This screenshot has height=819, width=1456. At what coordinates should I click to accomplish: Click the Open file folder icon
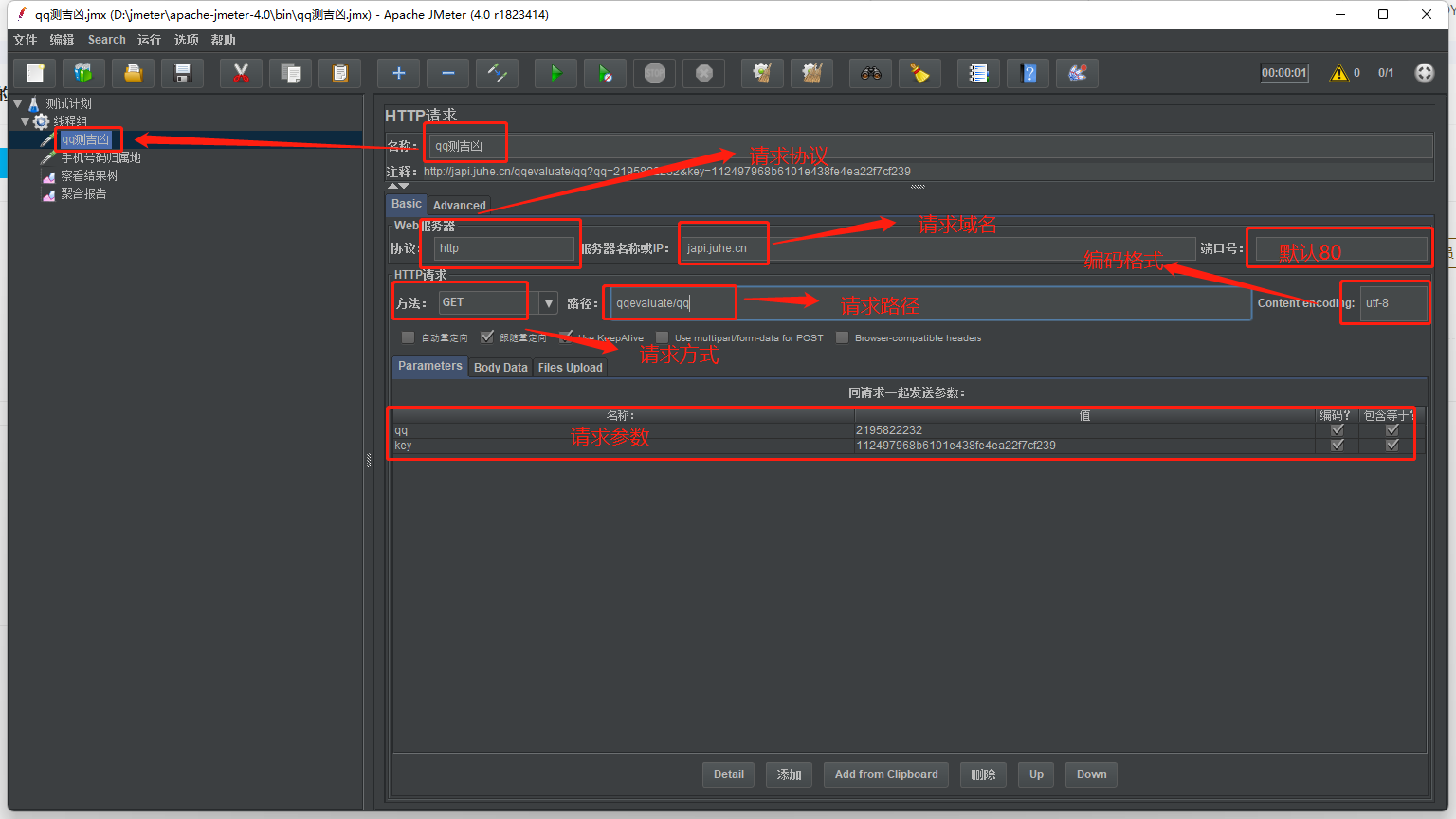pyautogui.click(x=133, y=73)
